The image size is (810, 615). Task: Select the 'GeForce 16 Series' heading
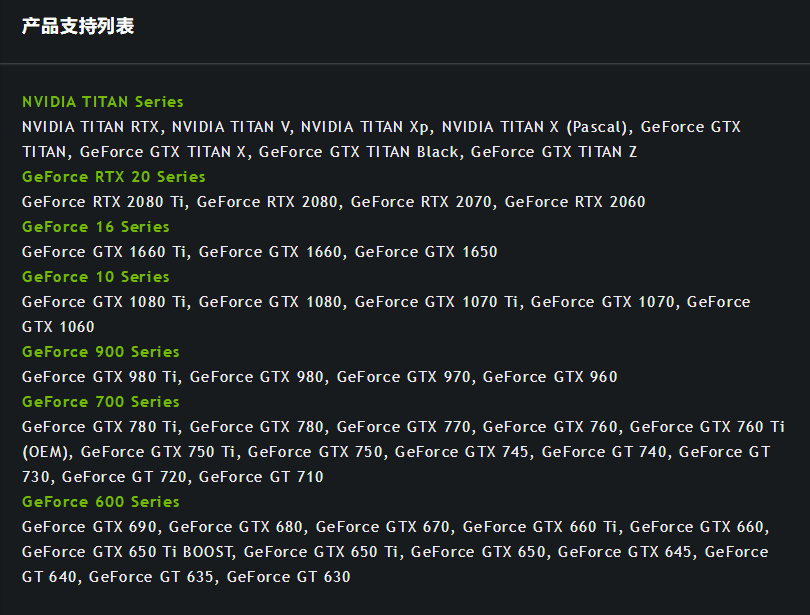(96, 227)
